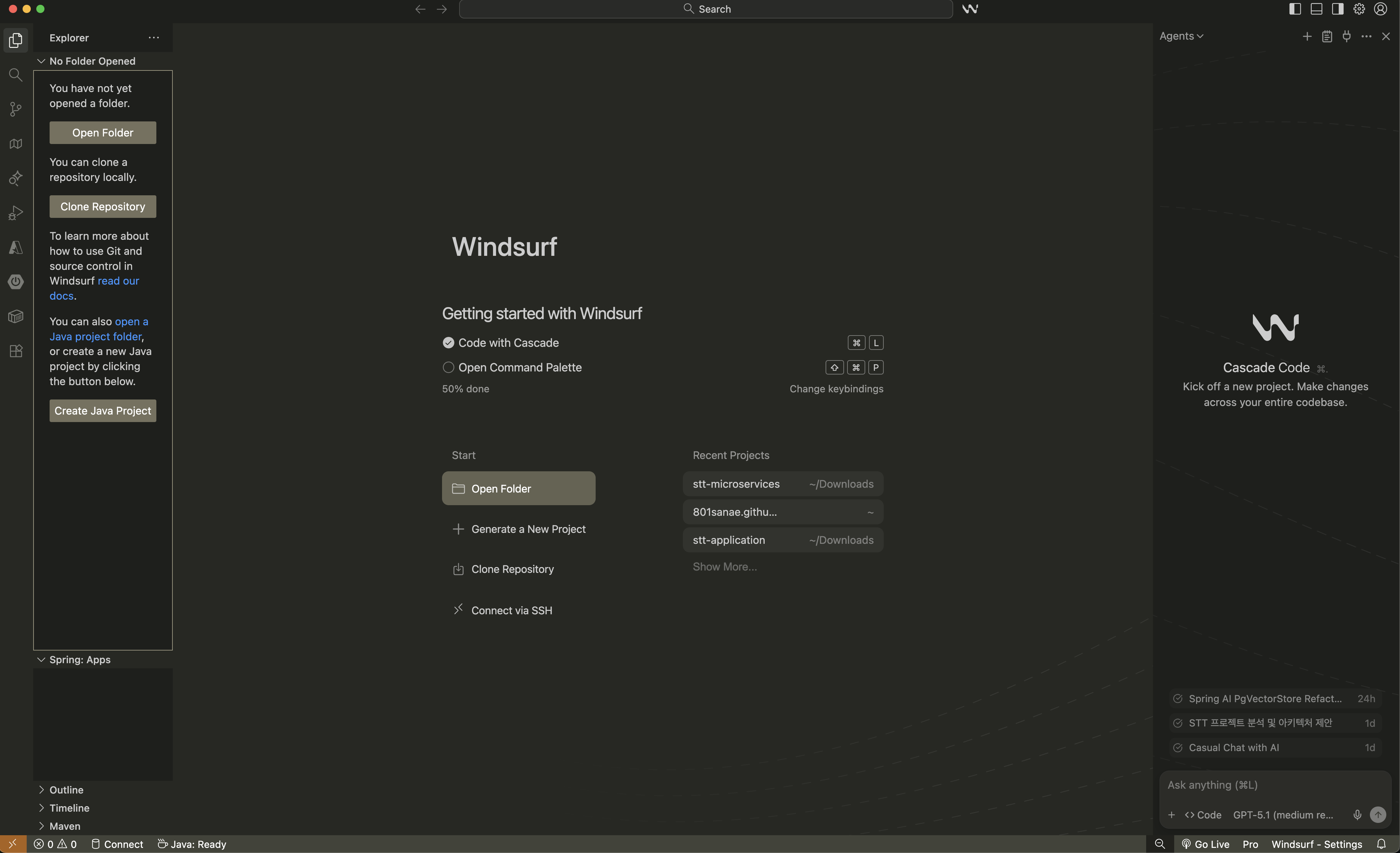Open the Source Control view
The image size is (1400, 853).
(x=16, y=109)
